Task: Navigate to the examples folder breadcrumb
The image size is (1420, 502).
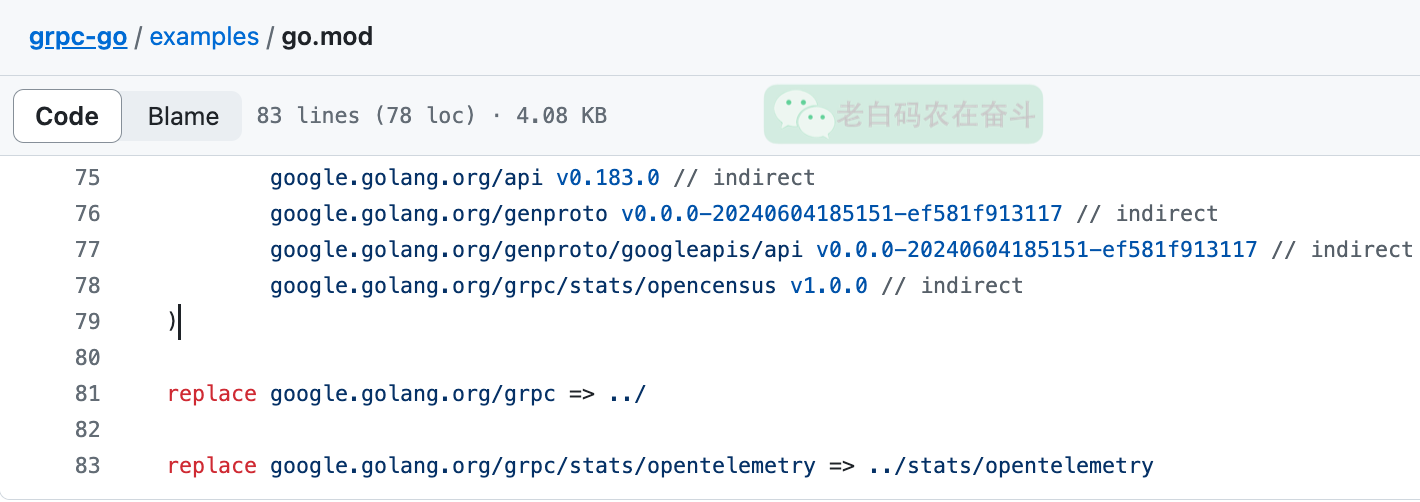Action: (x=204, y=37)
